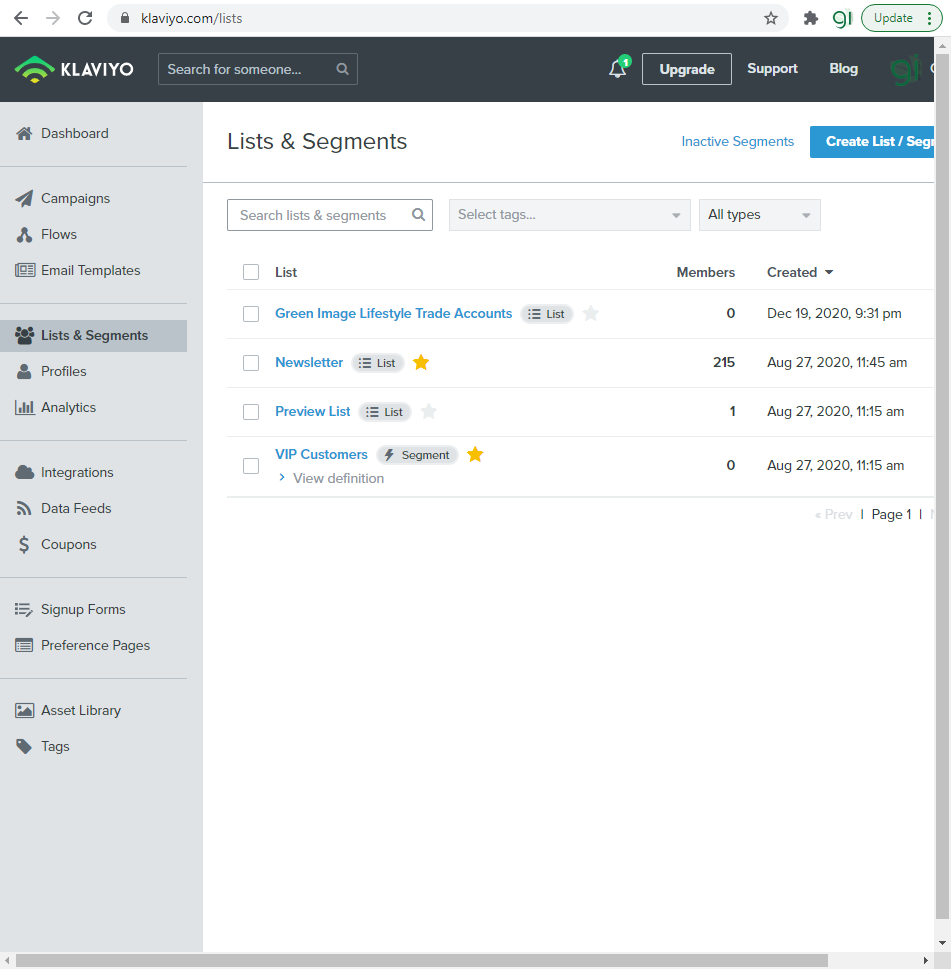Image resolution: width=951 pixels, height=969 pixels.
Task: Click the Profiles person icon
Action: (24, 371)
